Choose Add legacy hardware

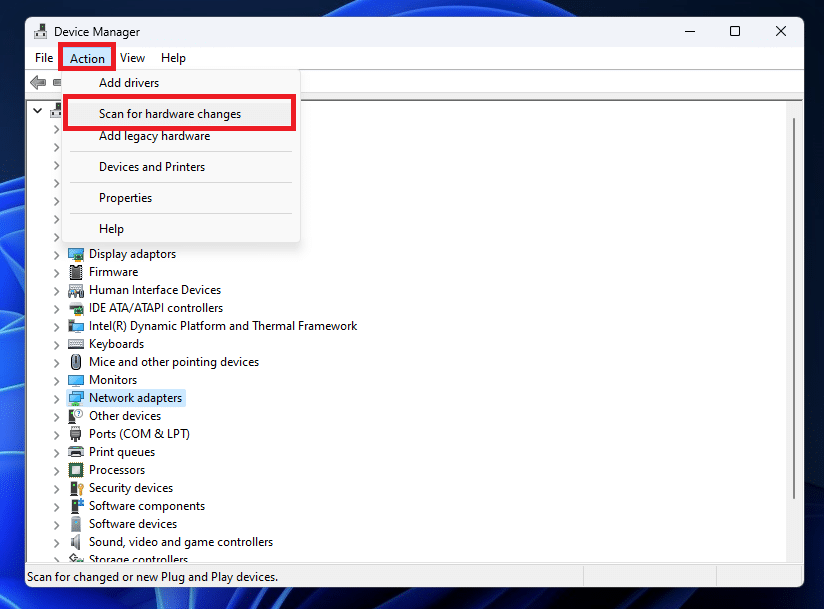156,135
